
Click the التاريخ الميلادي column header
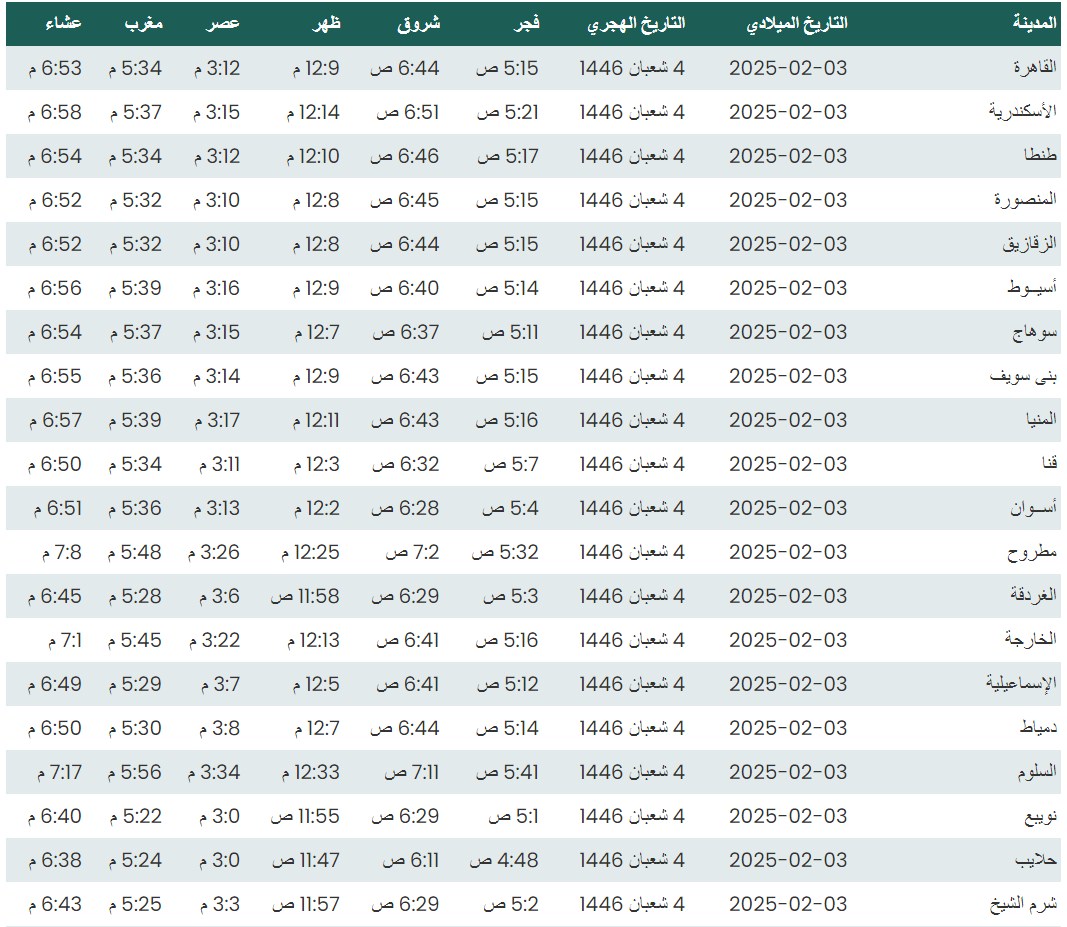pos(796,24)
